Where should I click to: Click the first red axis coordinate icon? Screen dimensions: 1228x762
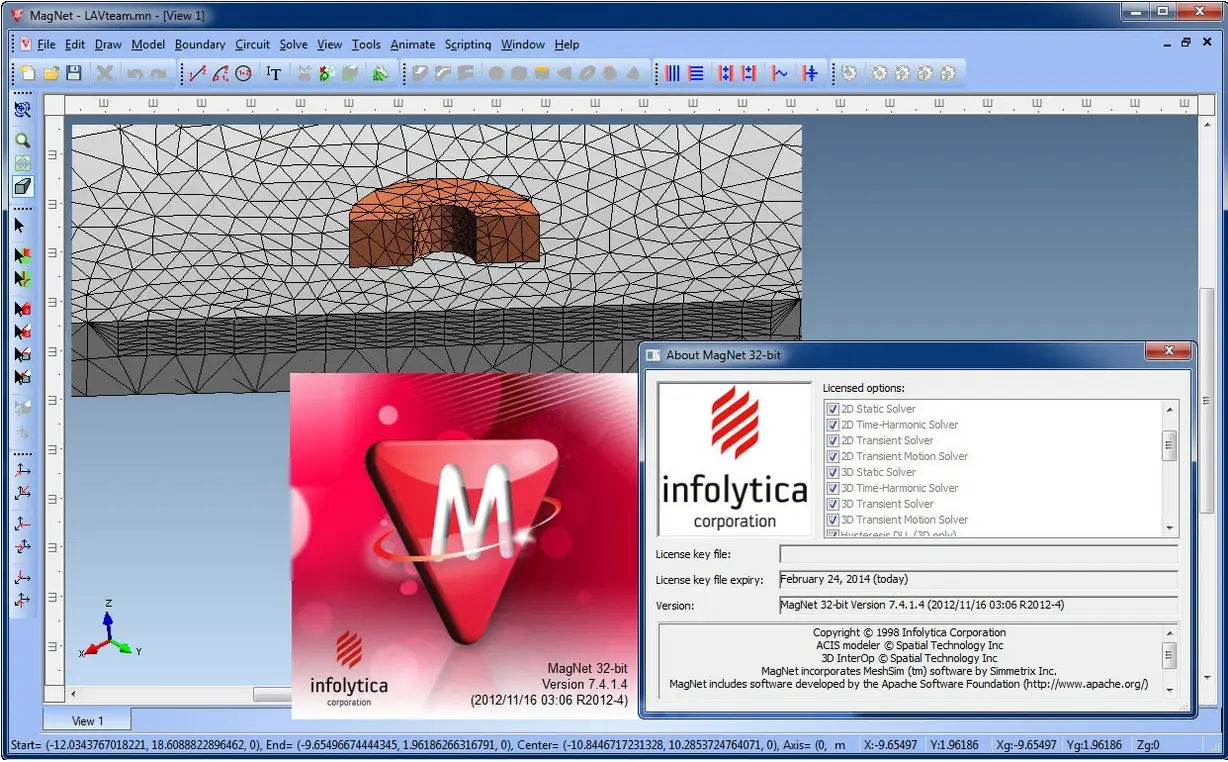22,470
